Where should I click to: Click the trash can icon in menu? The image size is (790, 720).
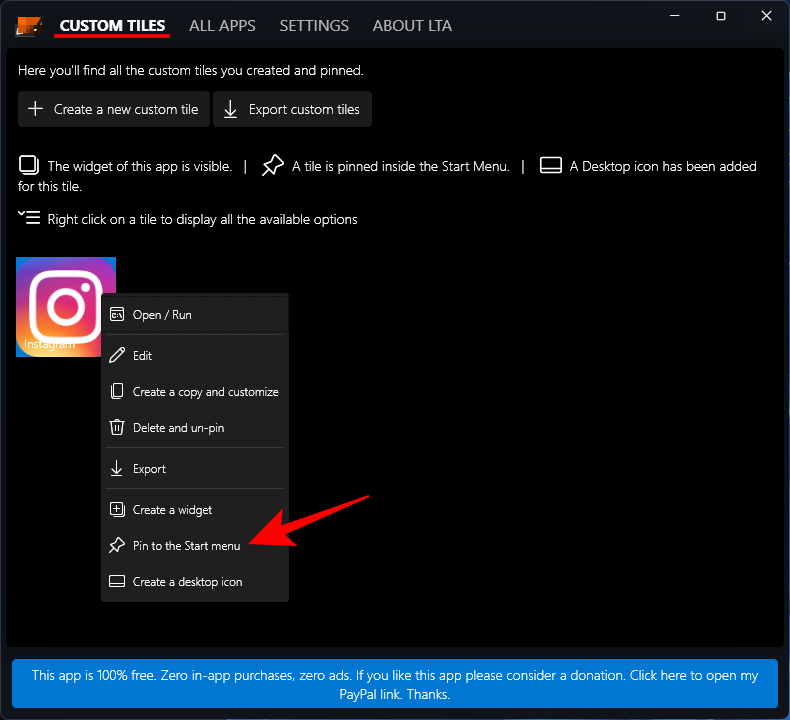coord(117,428)
